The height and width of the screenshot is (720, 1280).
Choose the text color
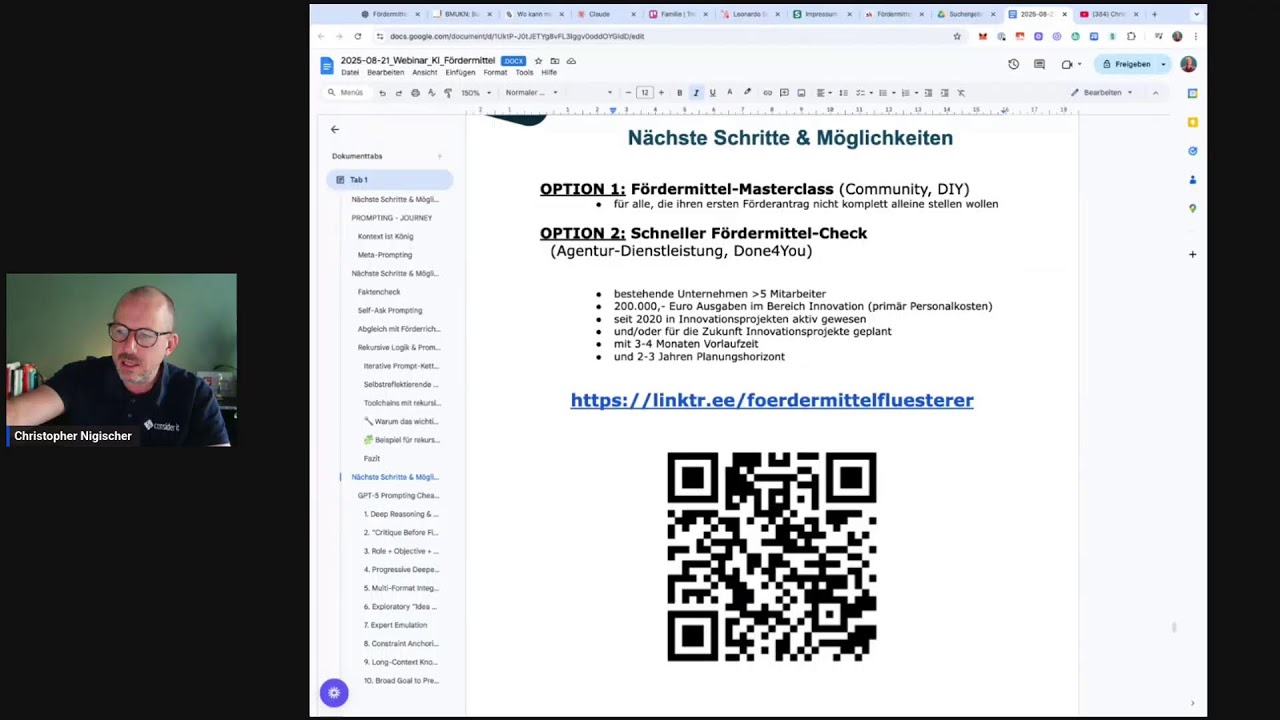coord(729,93)
